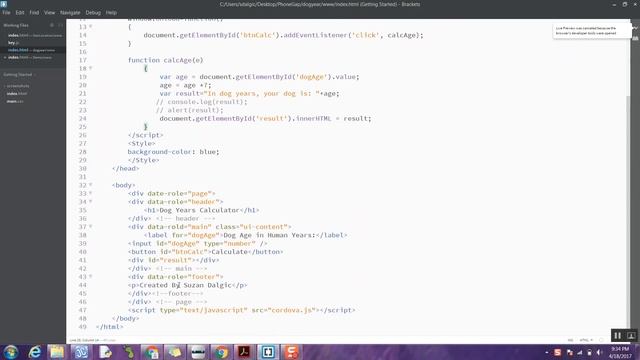Viewport: 640px width, 360px height.
Task: Expand the screenshots folder in file tree
Action: (x=18, y=86)
